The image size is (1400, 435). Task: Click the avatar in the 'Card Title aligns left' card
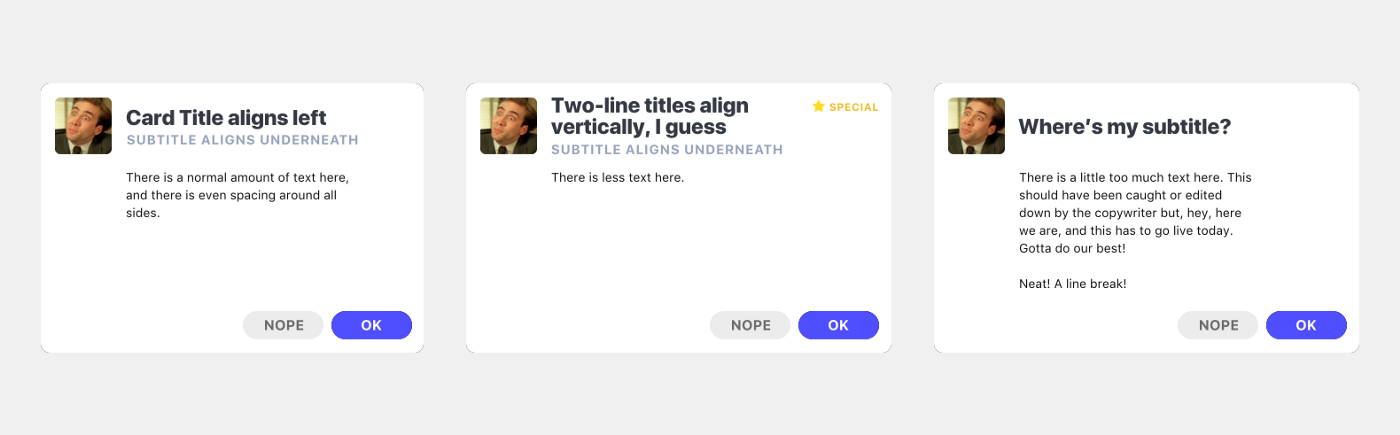click(83, 126)
